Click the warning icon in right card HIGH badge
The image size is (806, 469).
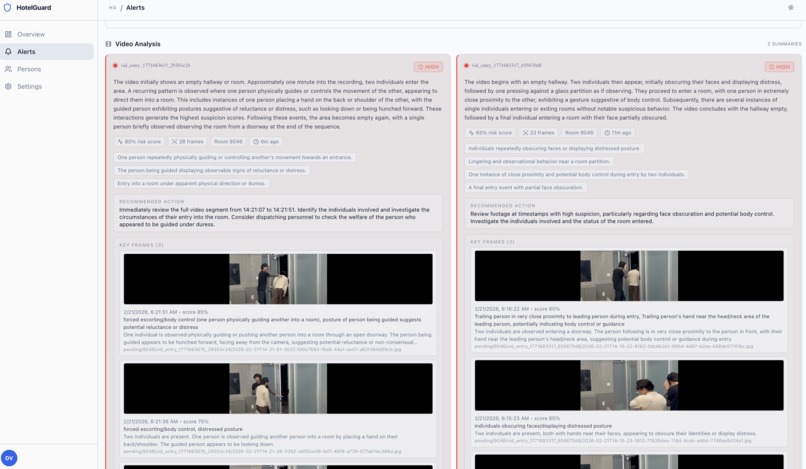click(x=772, y=67)
